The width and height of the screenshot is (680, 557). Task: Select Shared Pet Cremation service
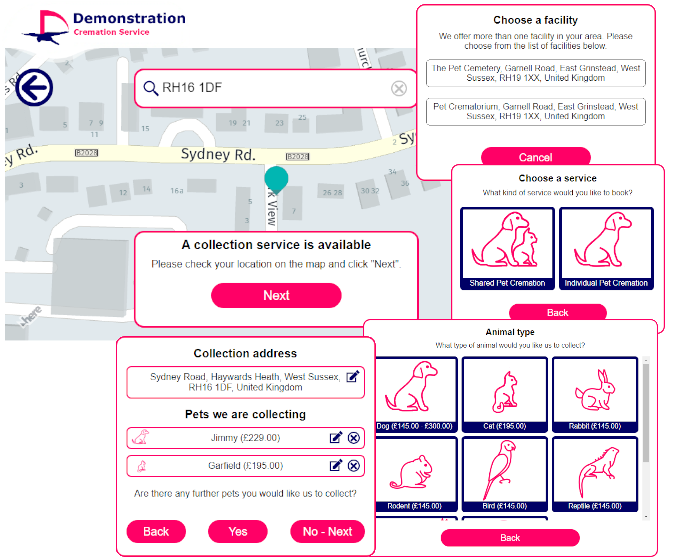[x=507, y=249]
